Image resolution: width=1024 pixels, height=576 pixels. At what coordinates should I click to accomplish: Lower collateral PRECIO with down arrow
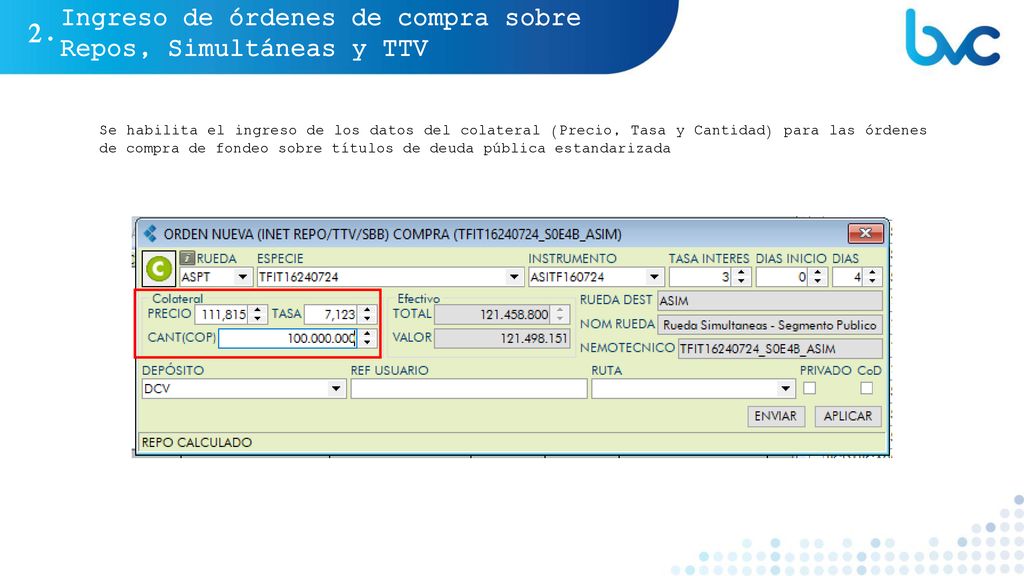[258, 319]
